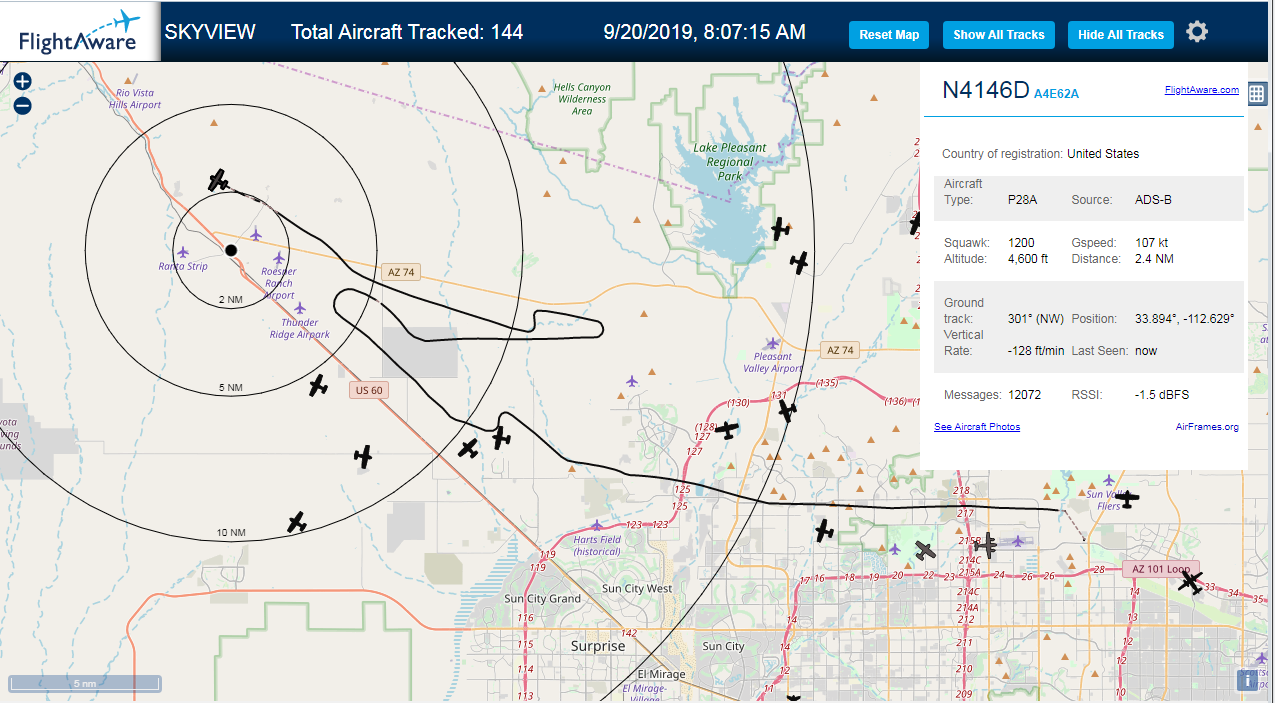The image size is (1275, 703).
Task: Select aircraft left of the 10 NM ring plane
Action: (x=363, y=457)
